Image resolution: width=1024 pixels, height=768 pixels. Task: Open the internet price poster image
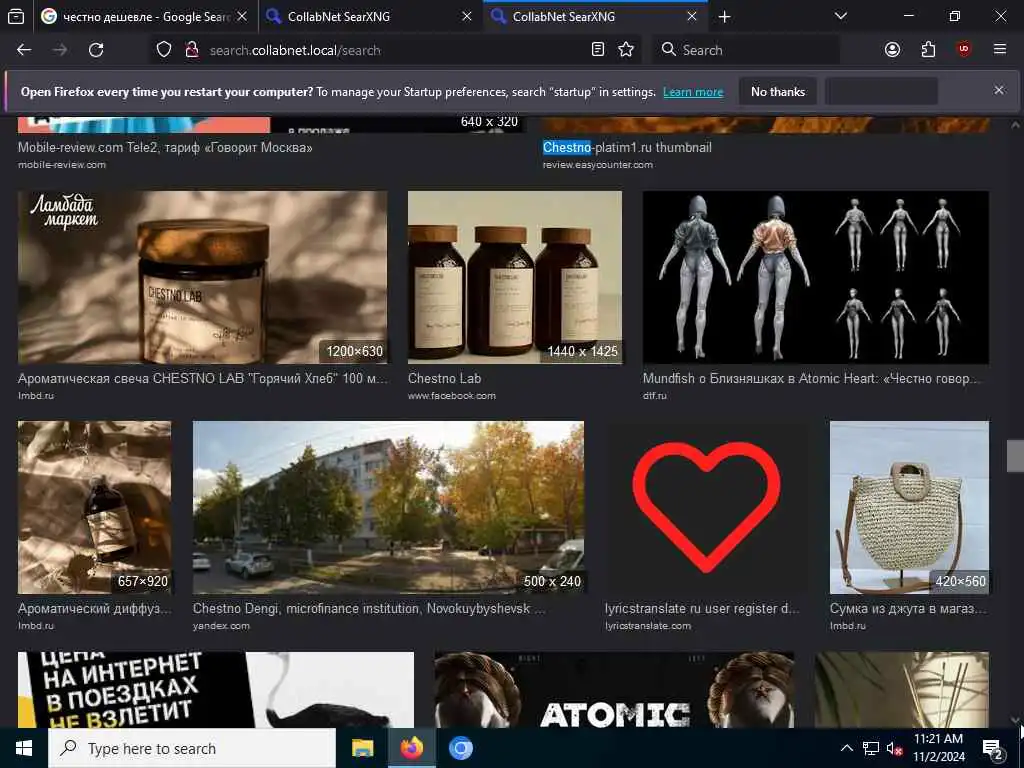click(216, 690)
